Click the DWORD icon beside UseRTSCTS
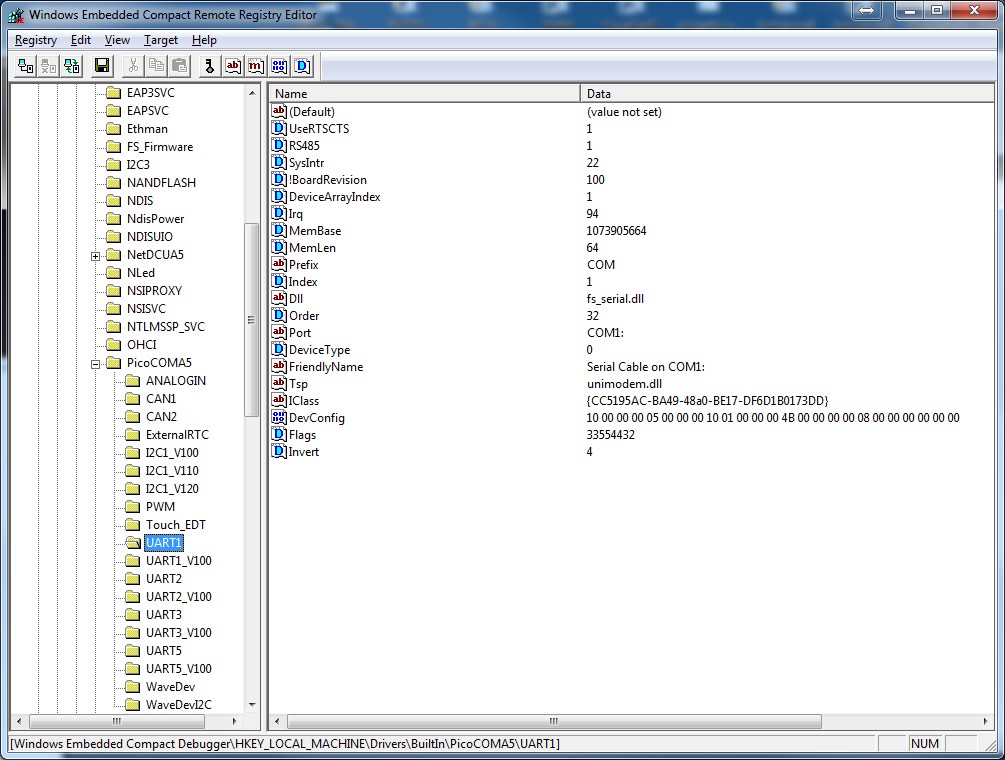Screen dimensions: 1005x760 tap(279, 128)
